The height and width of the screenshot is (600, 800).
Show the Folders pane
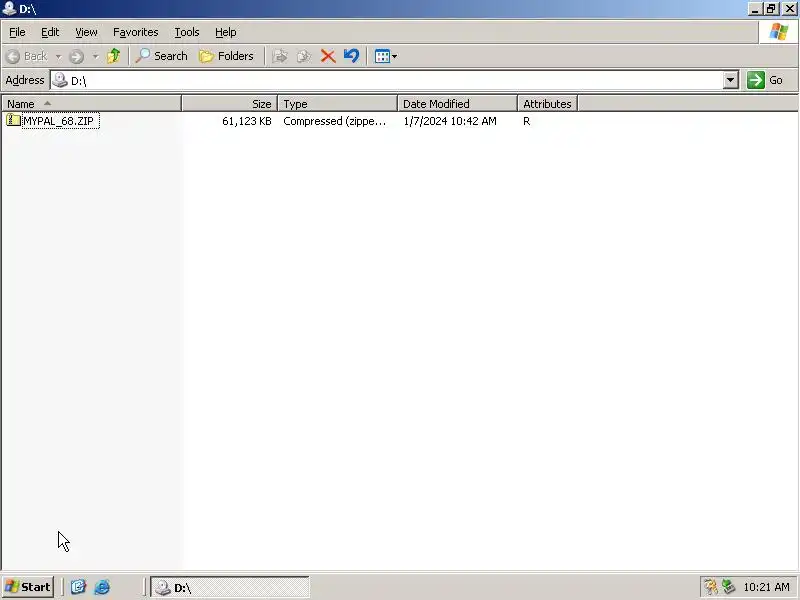[226, 56]
